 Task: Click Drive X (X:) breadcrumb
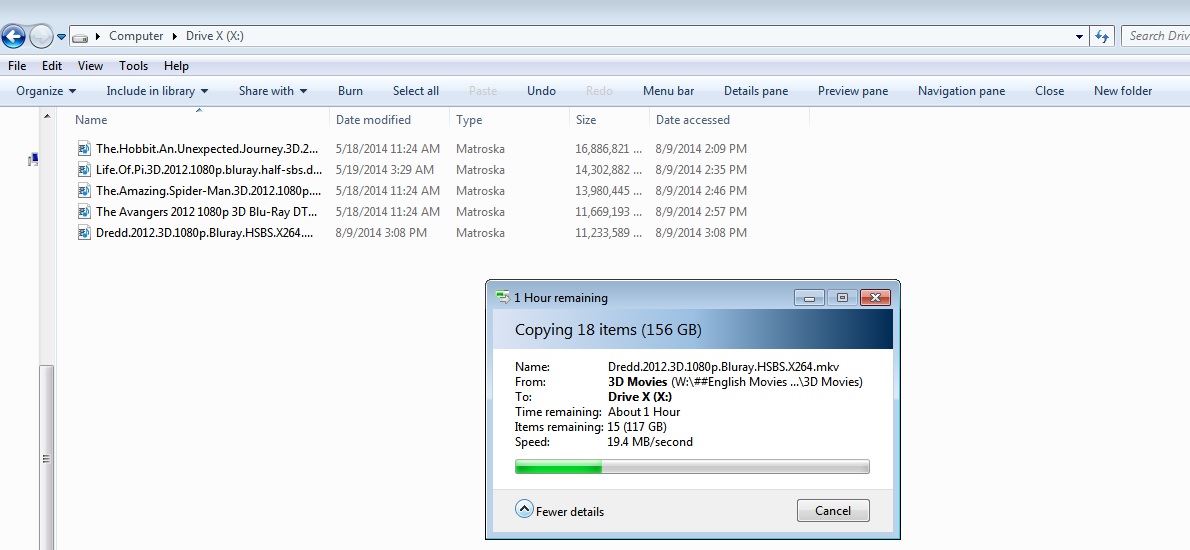point(215,36)
